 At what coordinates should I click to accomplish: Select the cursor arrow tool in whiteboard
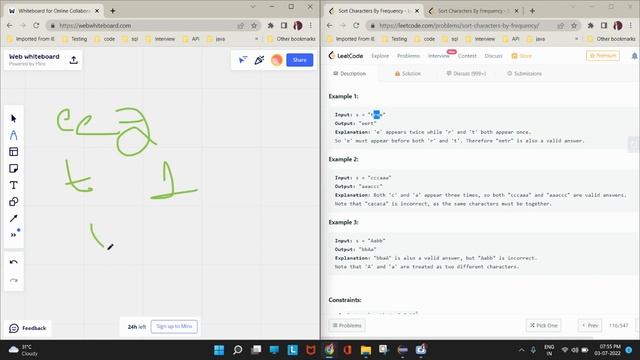tap(13, 118)
